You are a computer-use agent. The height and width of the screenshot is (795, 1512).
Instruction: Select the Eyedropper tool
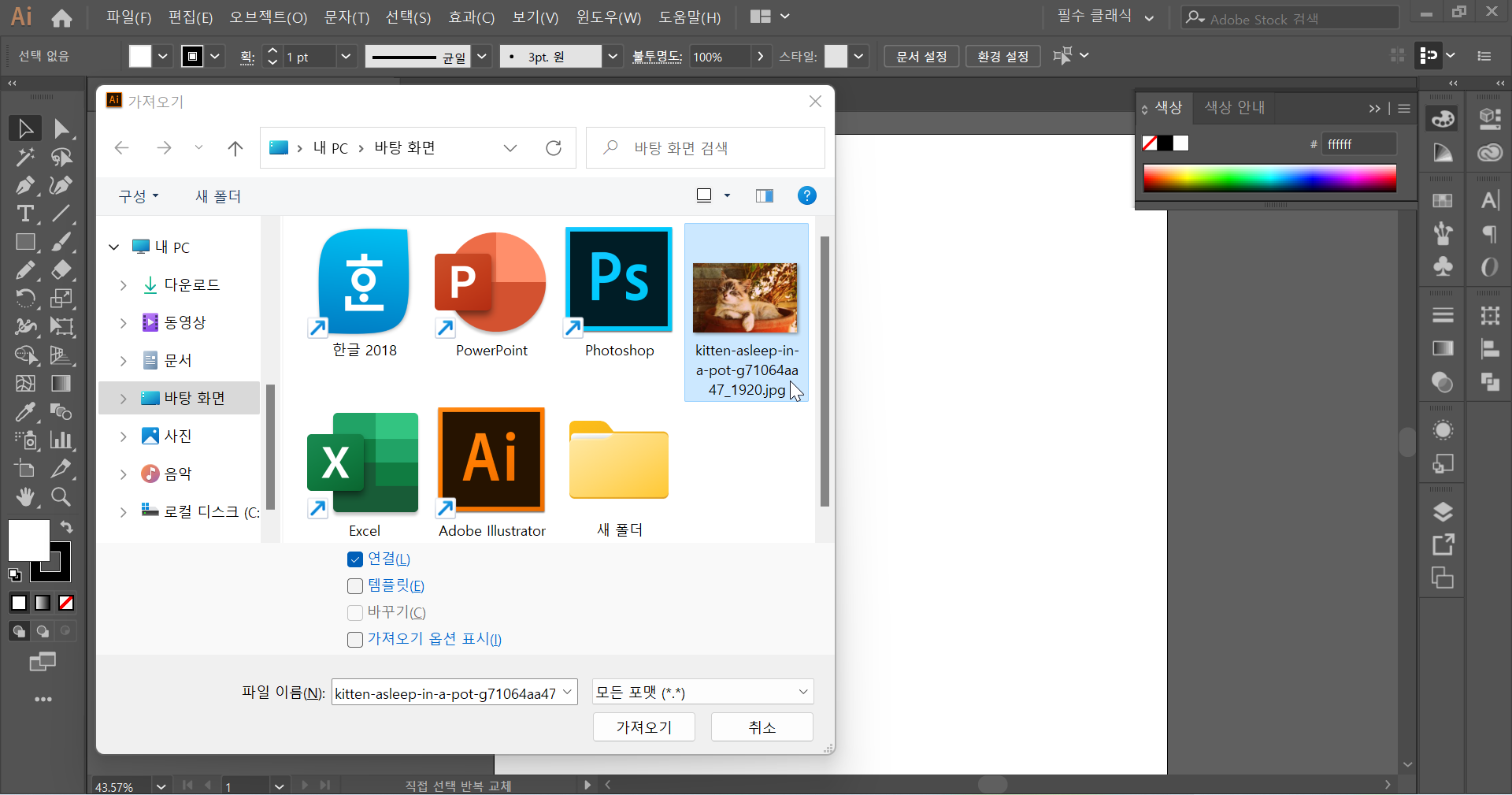[25, 411]
